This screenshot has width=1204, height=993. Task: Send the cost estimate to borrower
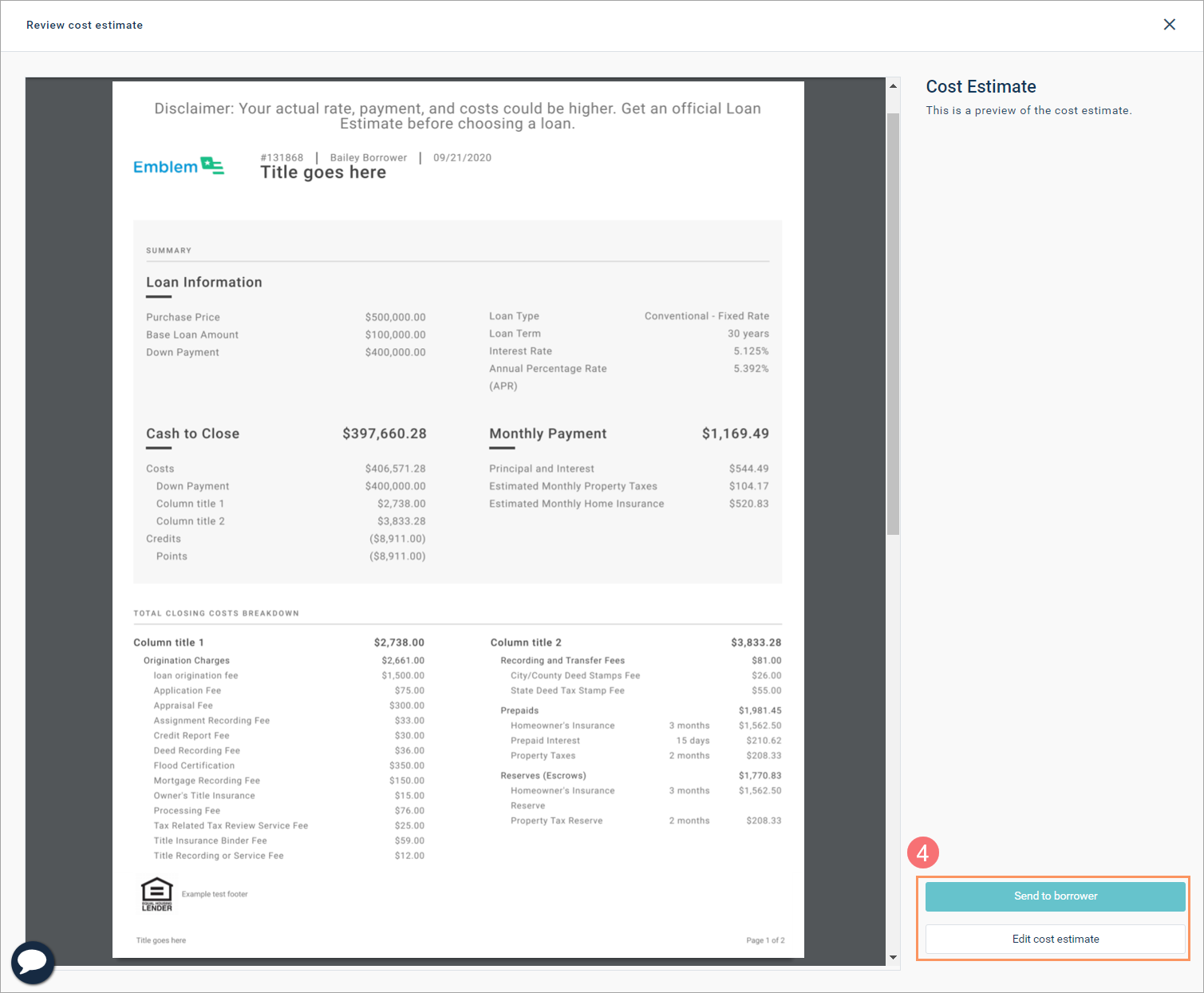click(1055, 896)
